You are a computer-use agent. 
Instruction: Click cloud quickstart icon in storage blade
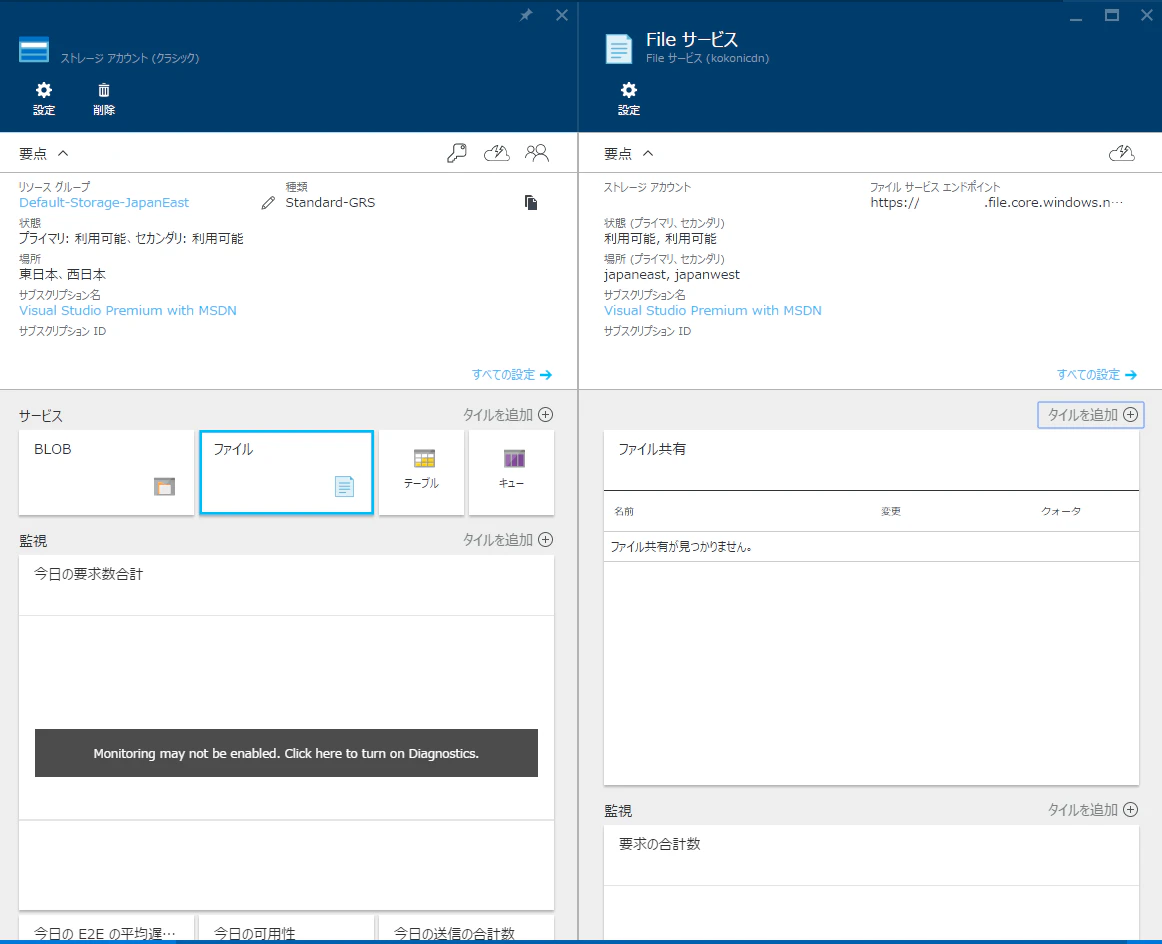497,153
